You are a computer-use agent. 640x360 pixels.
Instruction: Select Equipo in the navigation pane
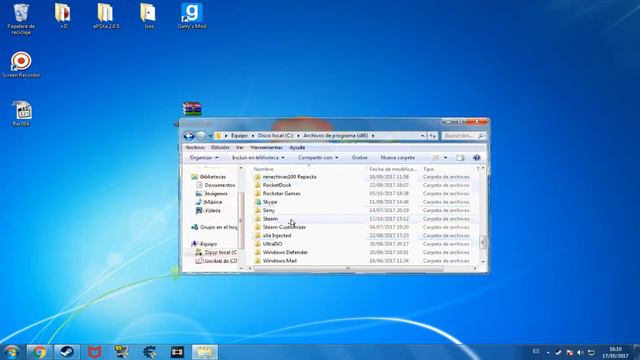204,244
